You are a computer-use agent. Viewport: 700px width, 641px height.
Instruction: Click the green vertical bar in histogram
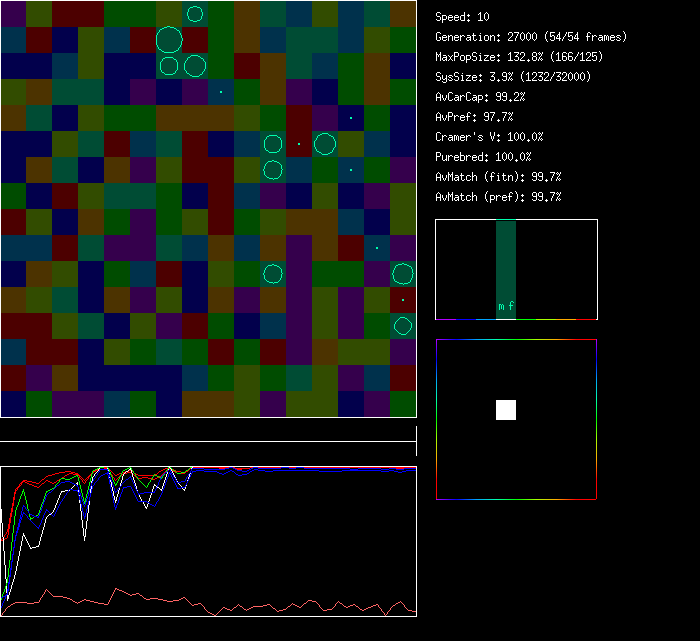506,260
